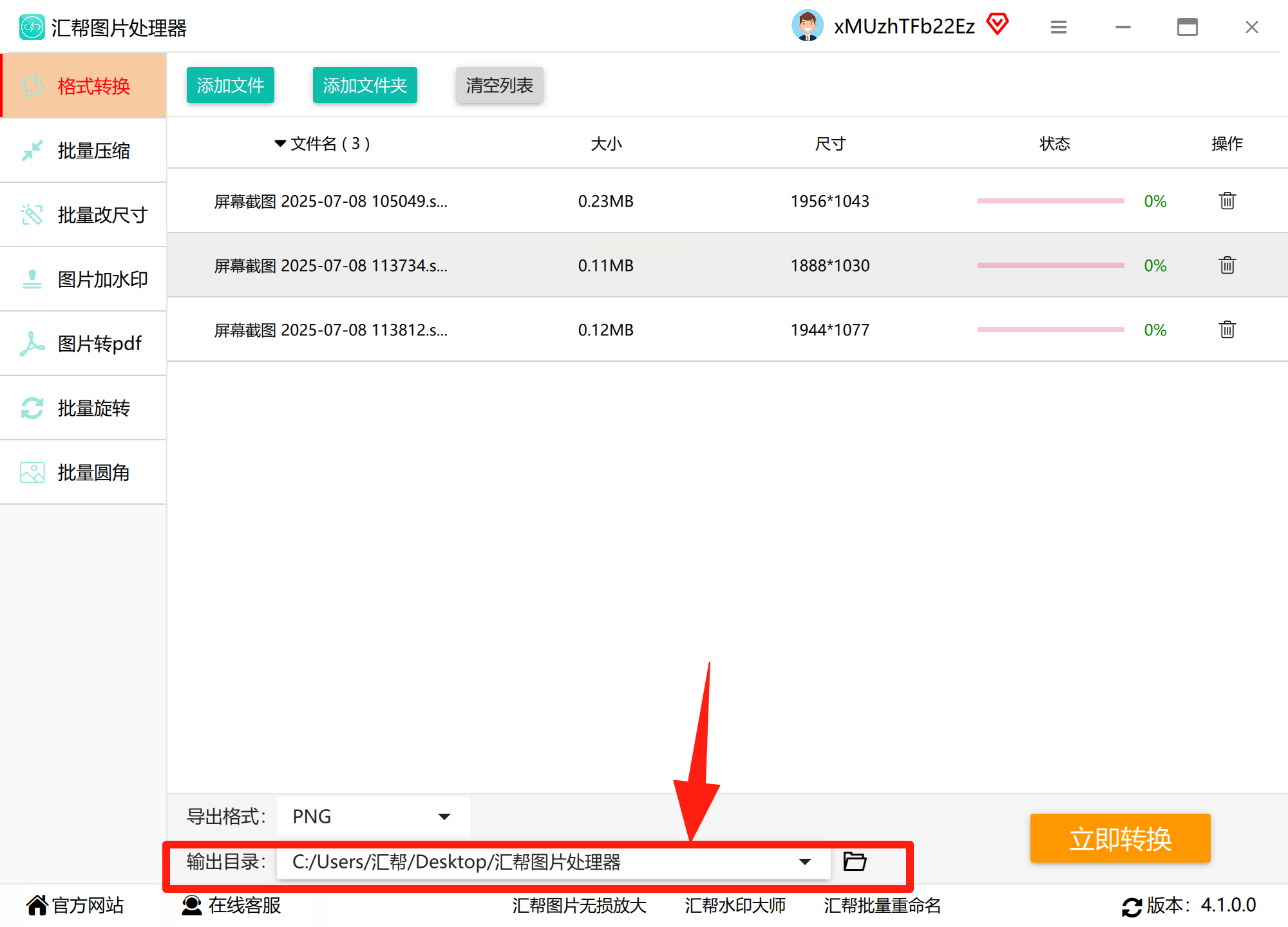Click the orange Convert Now button

[x=1120, y=838]
